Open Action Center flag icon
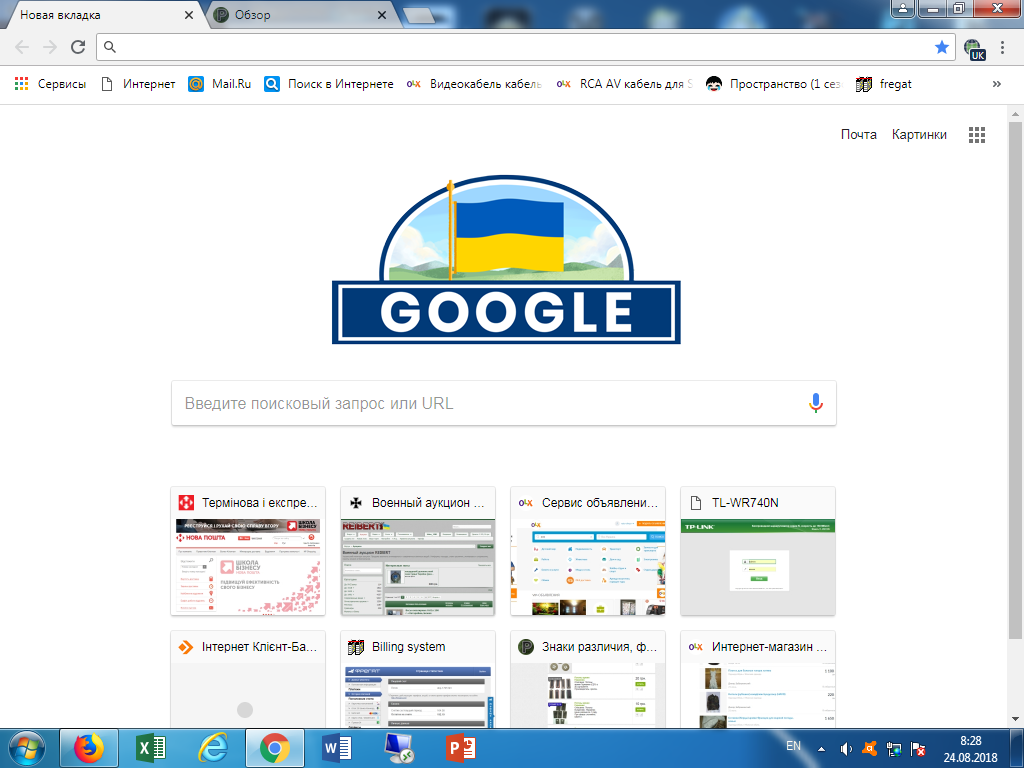The height and width of the screenshot is (768, 1024). click(918, 749)
